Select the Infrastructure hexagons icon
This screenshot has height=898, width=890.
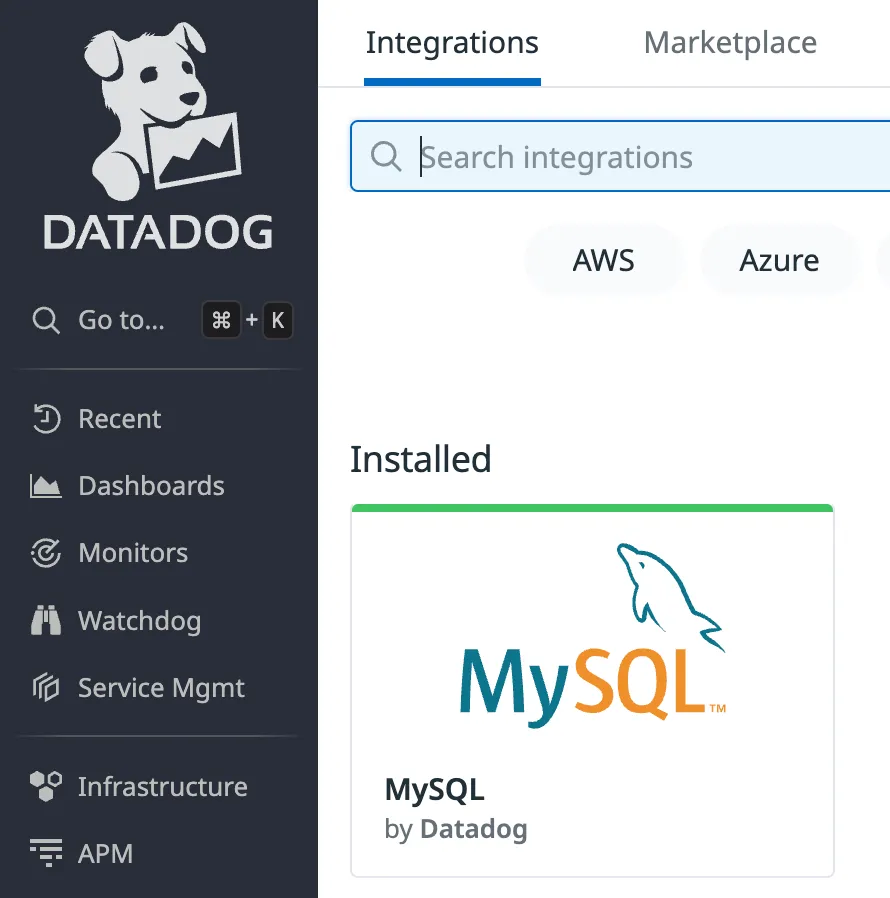[x=46, y=787]
